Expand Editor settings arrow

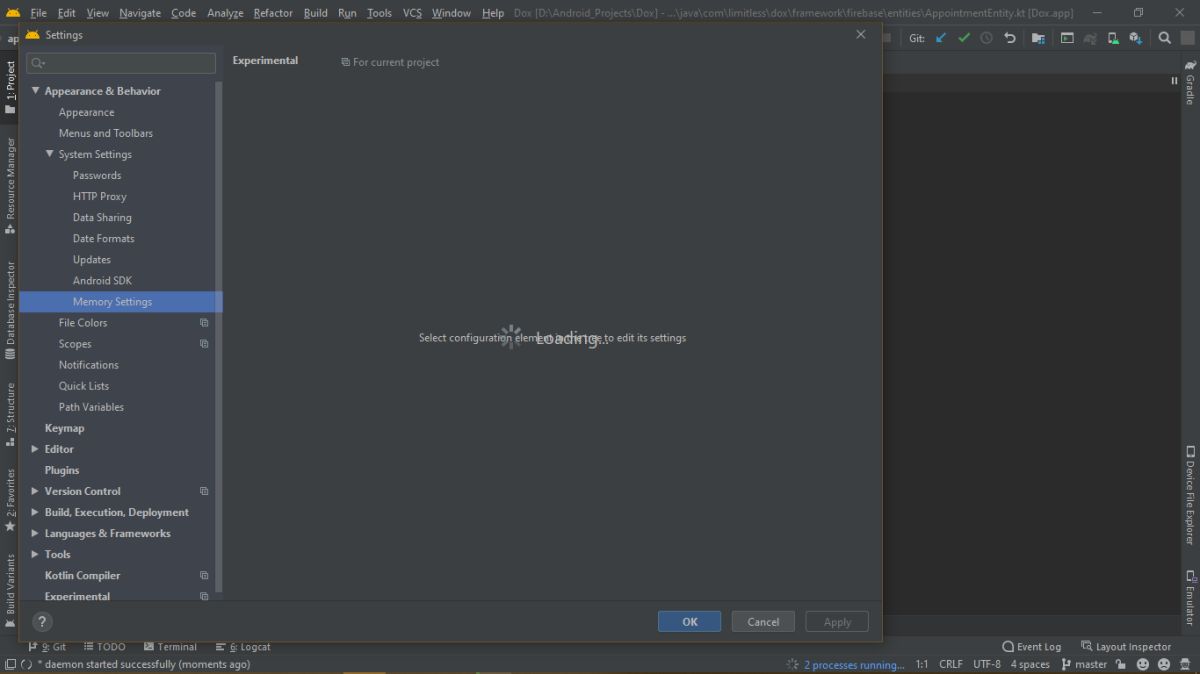35,449
